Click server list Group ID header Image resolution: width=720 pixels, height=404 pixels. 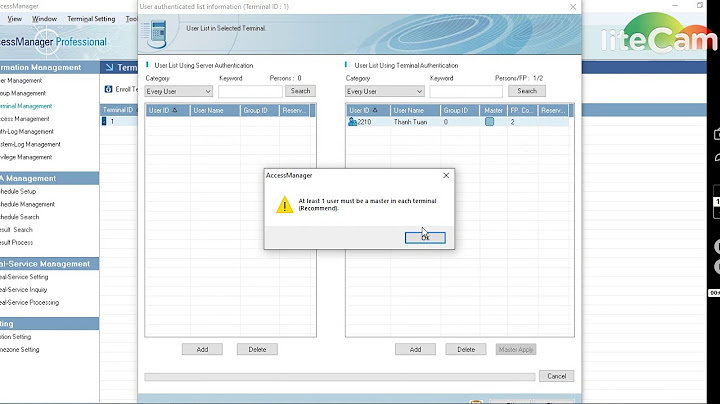259,110
